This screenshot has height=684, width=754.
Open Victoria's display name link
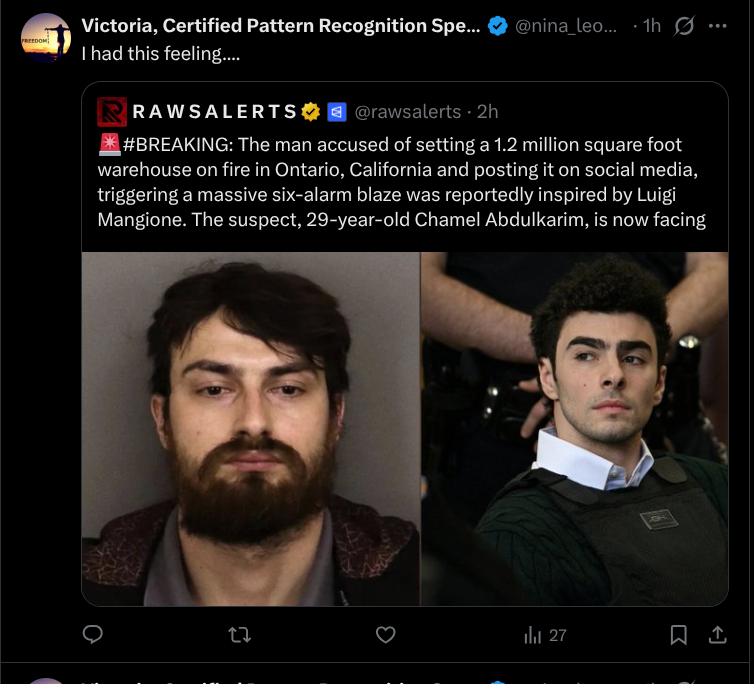pos(281,27)
